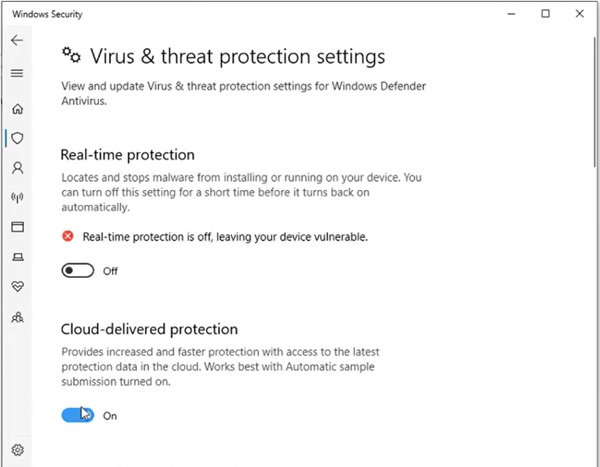Image resolution: width=600 pixels, height=467 pixels.
Task: Click the red real-time protection warning icon
Action: 68,237
